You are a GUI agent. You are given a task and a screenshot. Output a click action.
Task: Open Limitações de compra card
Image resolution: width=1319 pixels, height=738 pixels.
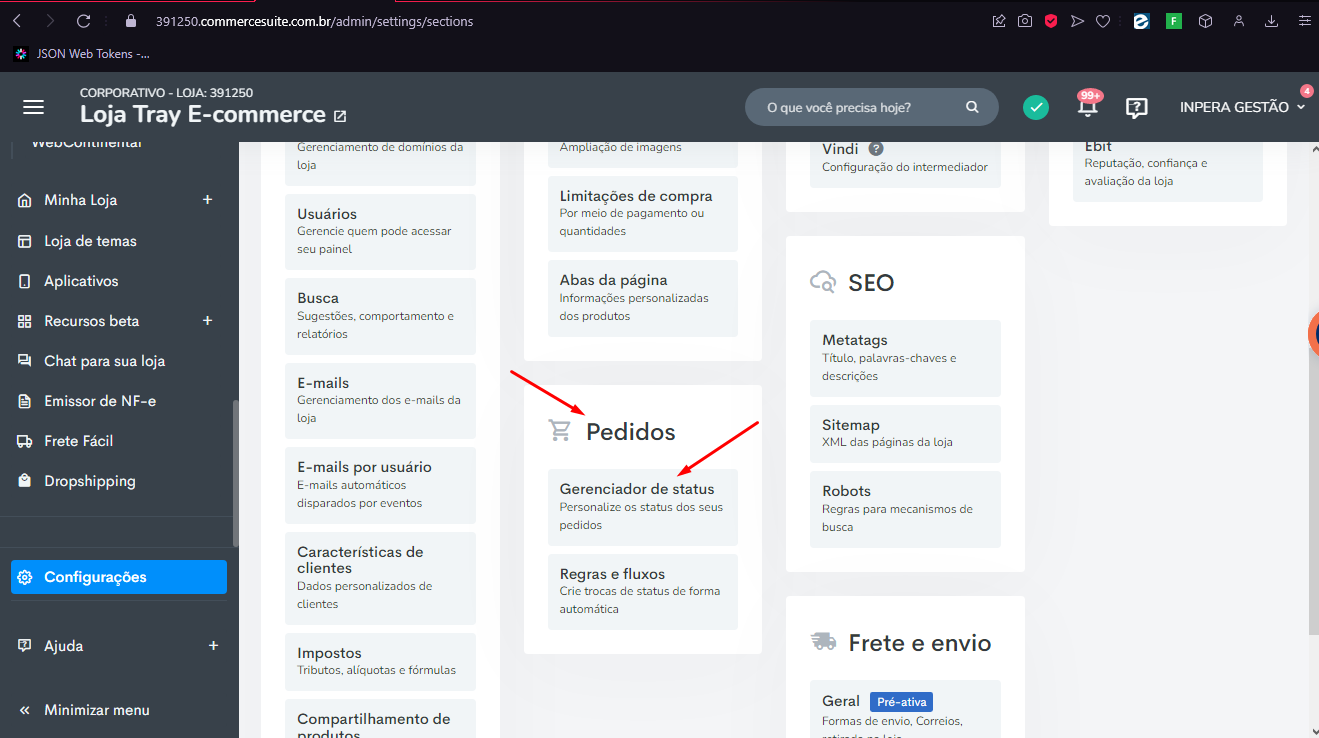(643, 214)
